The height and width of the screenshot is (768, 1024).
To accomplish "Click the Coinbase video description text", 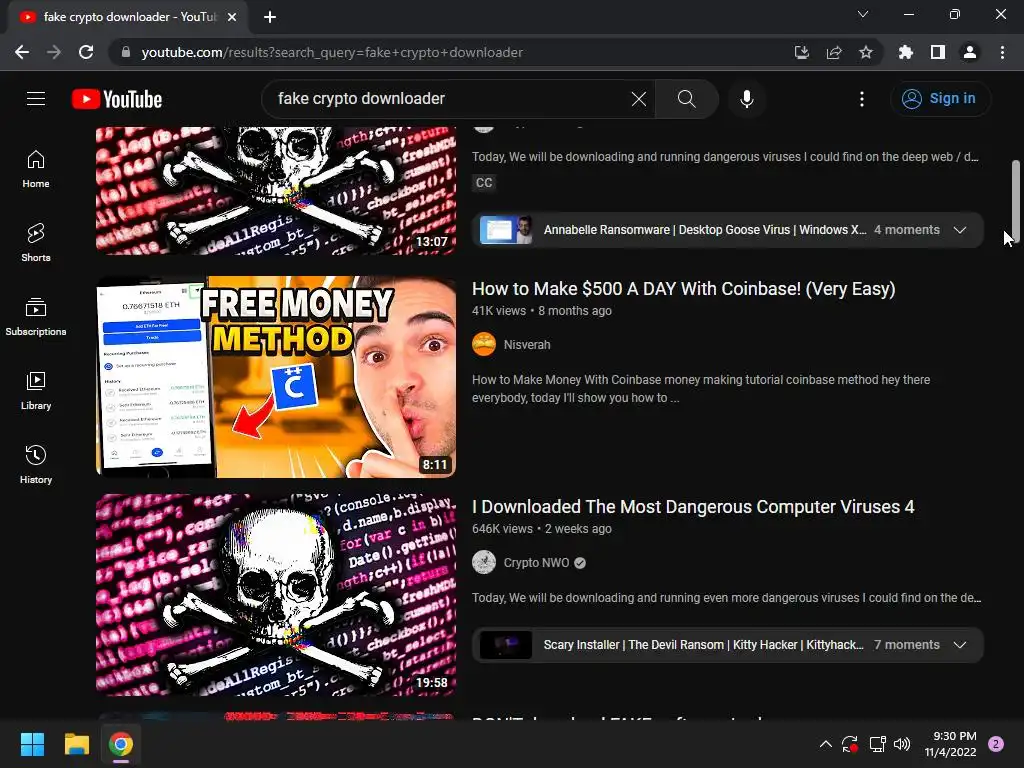I will click(x=701, y=389).
